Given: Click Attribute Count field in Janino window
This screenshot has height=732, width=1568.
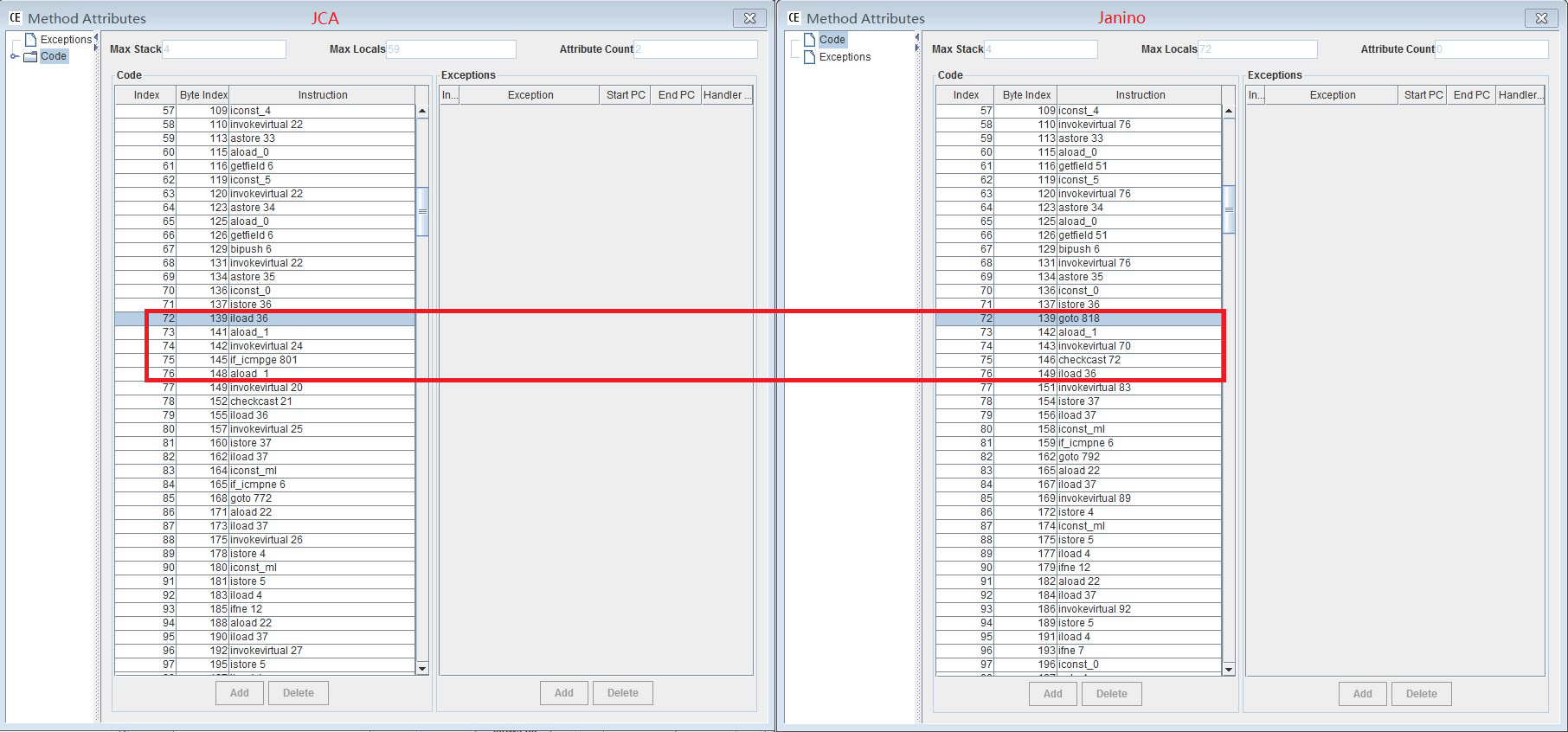Looking at the screenshot, I should click(1492, 49).
